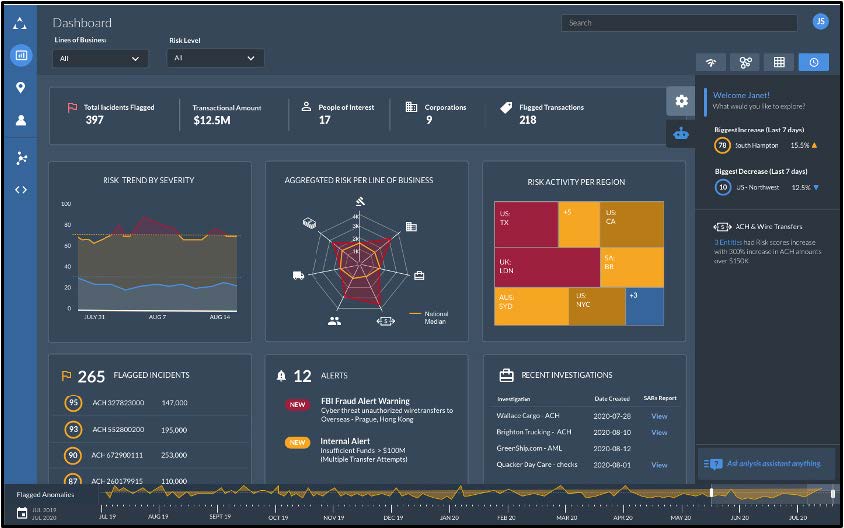Click the Transactional Amount value $12.5M

click(212, 121)
